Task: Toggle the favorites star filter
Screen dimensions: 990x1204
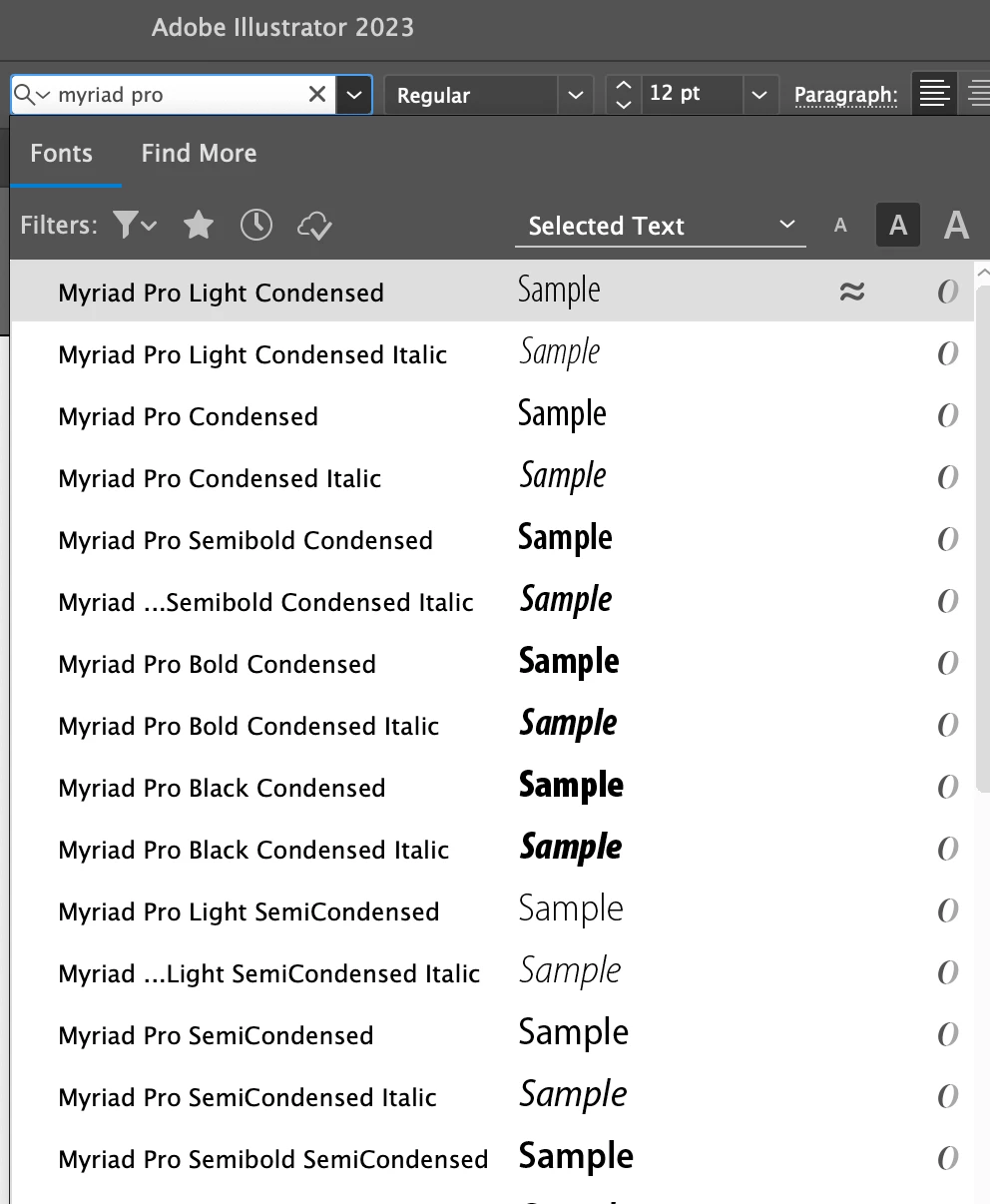Action: (199, 225)
